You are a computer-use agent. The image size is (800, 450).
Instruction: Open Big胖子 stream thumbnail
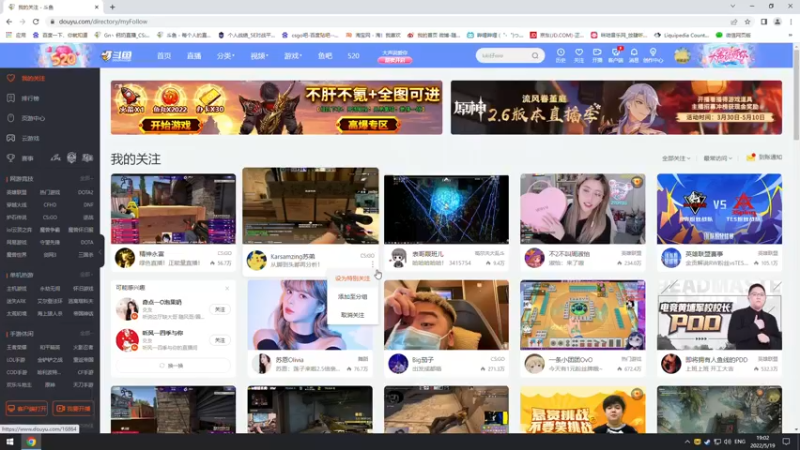[446, 315]
